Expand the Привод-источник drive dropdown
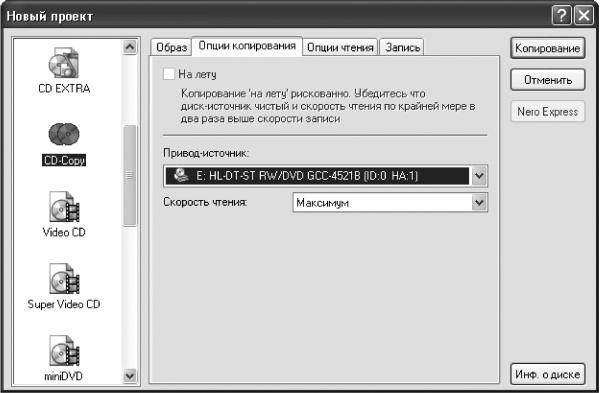The width and height of the screenshot is (600, 393). coord(479,176)
